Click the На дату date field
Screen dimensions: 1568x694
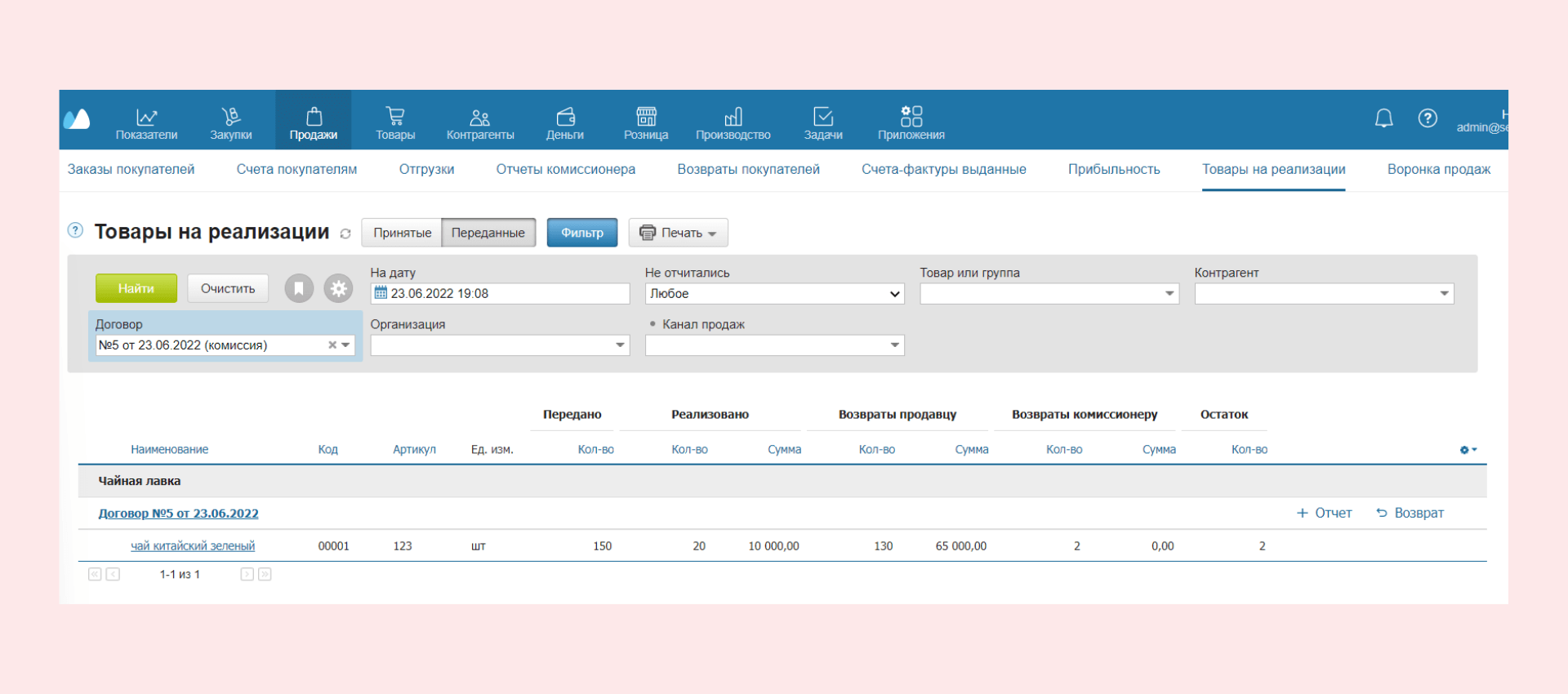[x=500, y=293]
